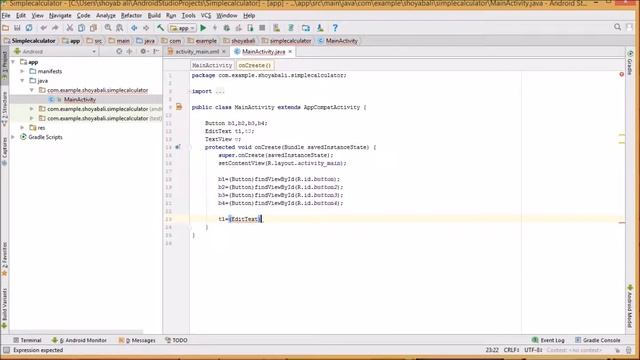Expand the Gradle Scripts node
This screenshot has width=640, height=360.
click(x=13, y=137)
